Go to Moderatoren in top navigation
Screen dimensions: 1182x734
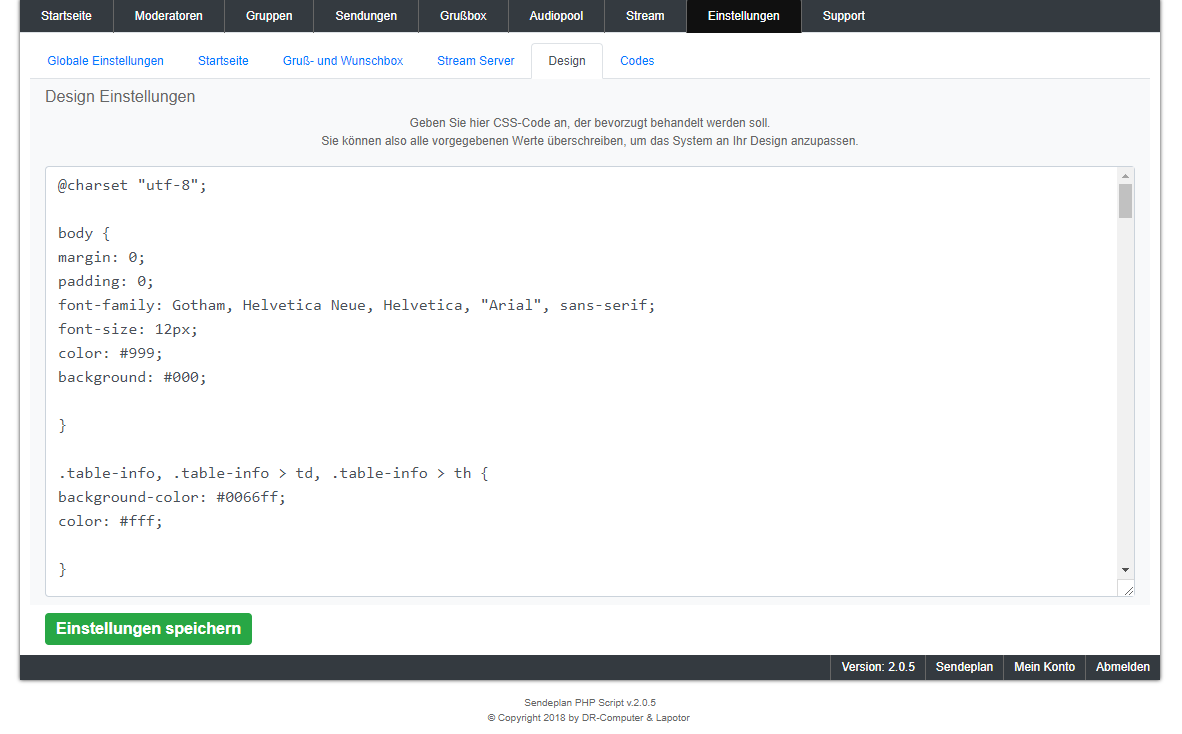tap(168, 16)
